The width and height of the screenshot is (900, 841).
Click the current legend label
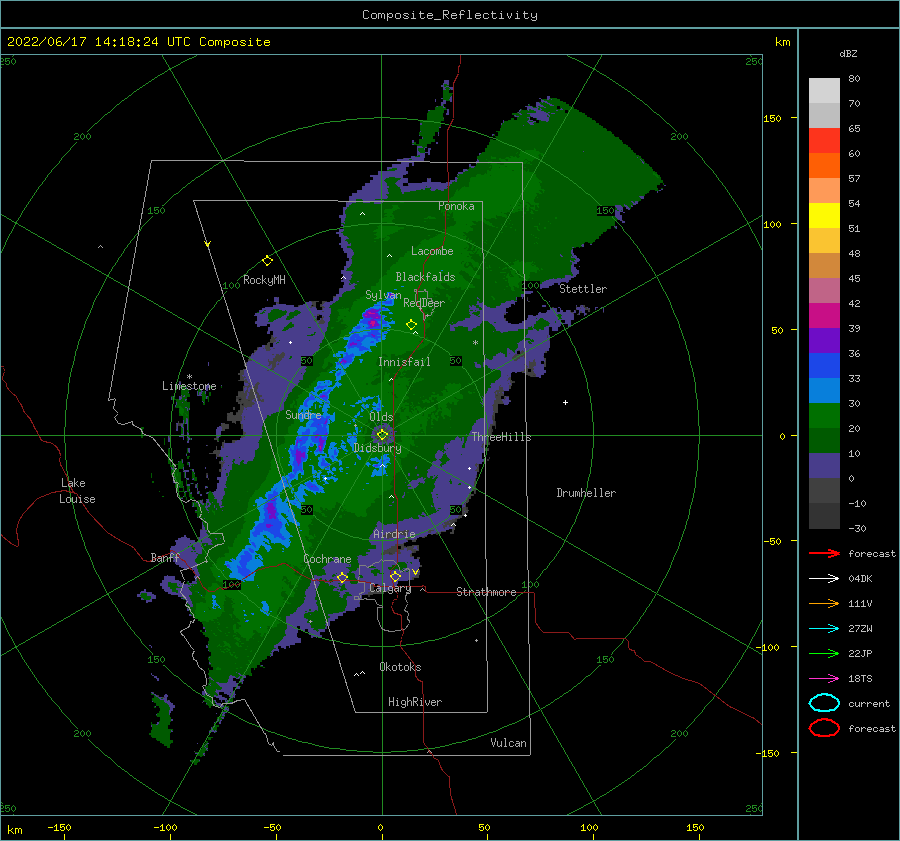(869, 703)
